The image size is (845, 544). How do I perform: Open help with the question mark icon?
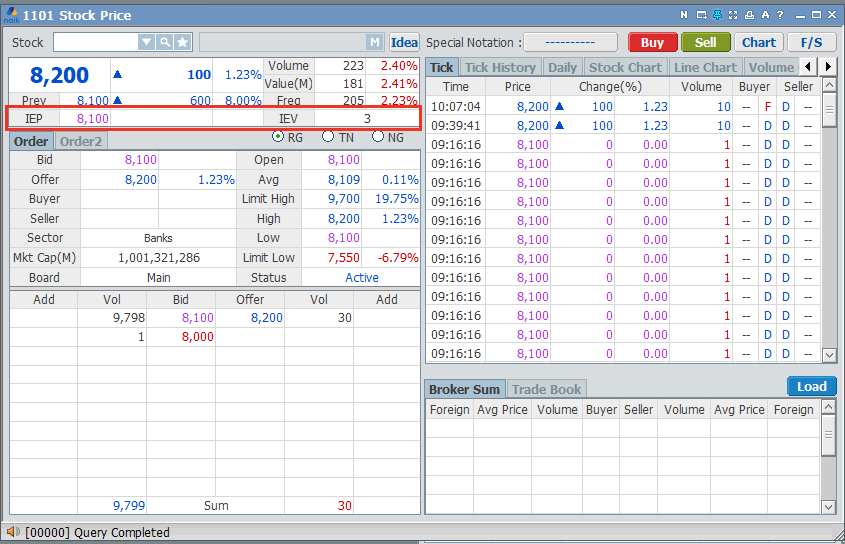pyautogui.click(x=781, y=15)
